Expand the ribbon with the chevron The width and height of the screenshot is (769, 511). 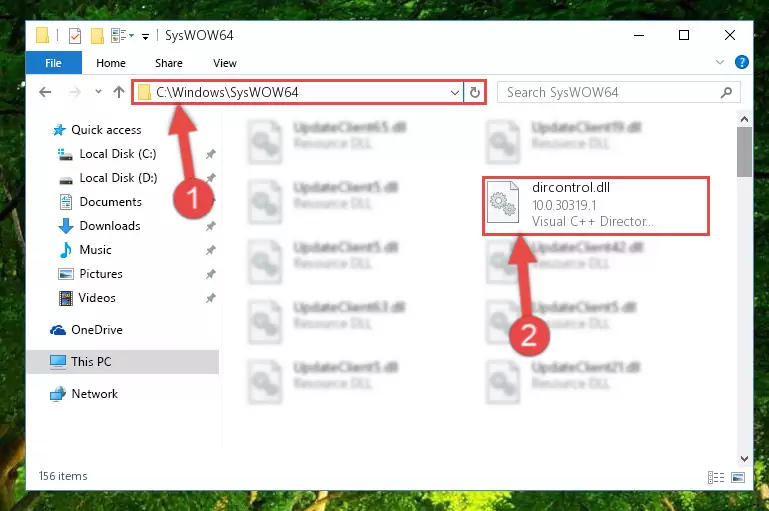pos(719,62)
